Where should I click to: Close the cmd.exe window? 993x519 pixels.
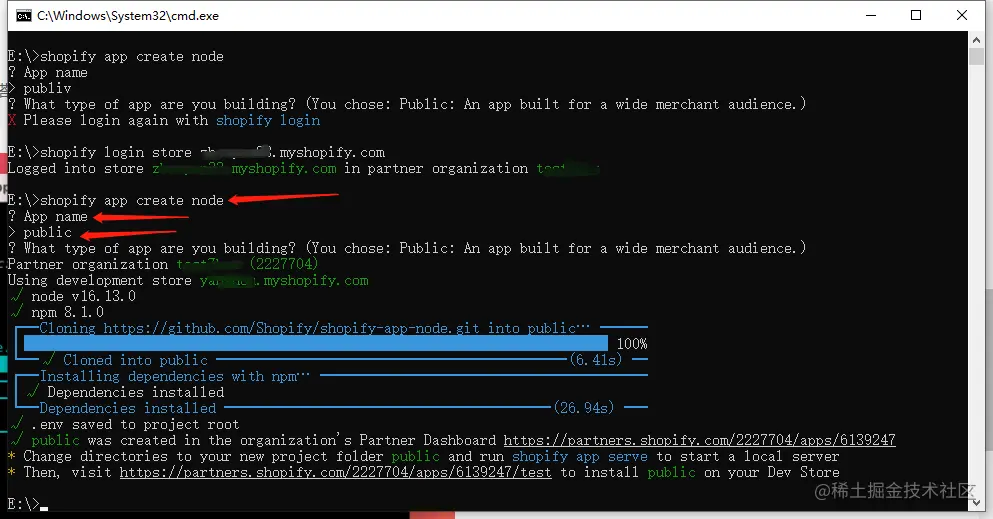pyautogui.click(x=961, y=15)
